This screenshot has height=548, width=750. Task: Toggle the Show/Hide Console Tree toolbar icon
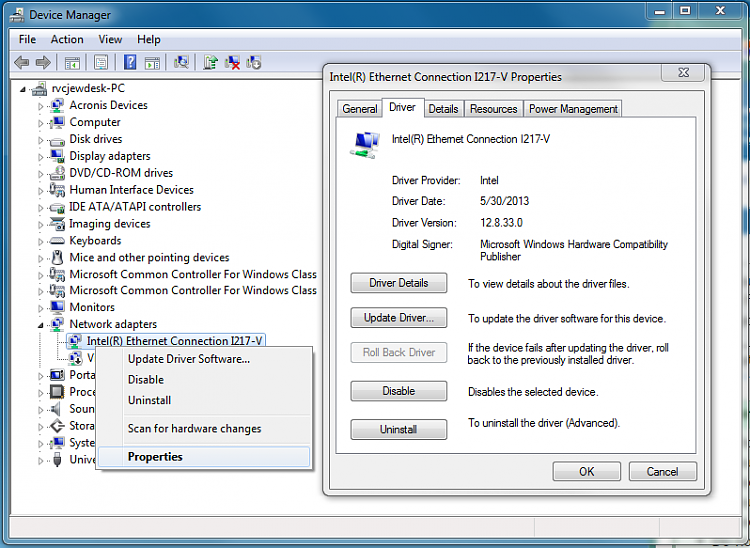(72, 63)
